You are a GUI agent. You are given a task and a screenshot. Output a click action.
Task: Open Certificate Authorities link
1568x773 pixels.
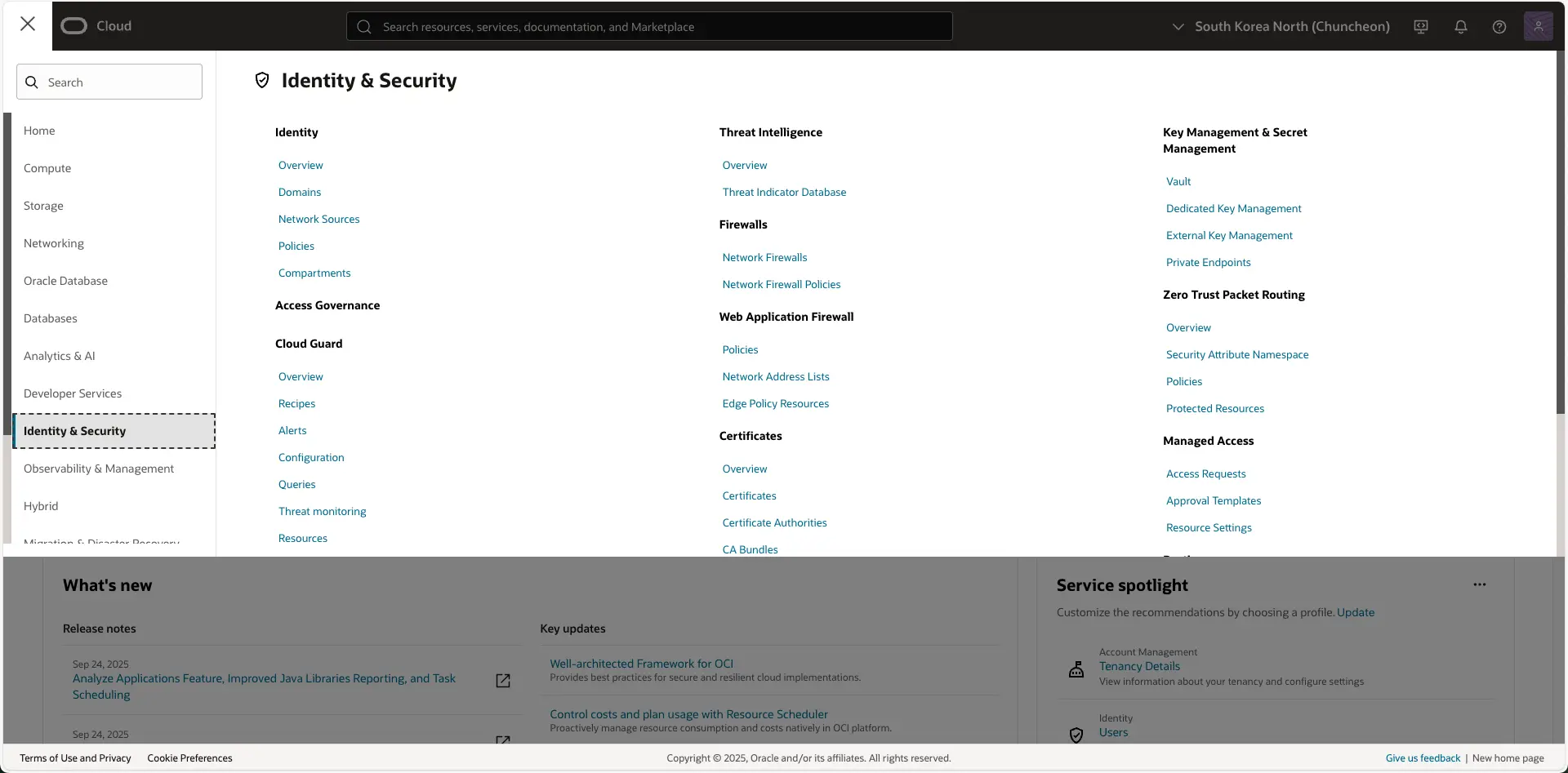pos(774,522)
